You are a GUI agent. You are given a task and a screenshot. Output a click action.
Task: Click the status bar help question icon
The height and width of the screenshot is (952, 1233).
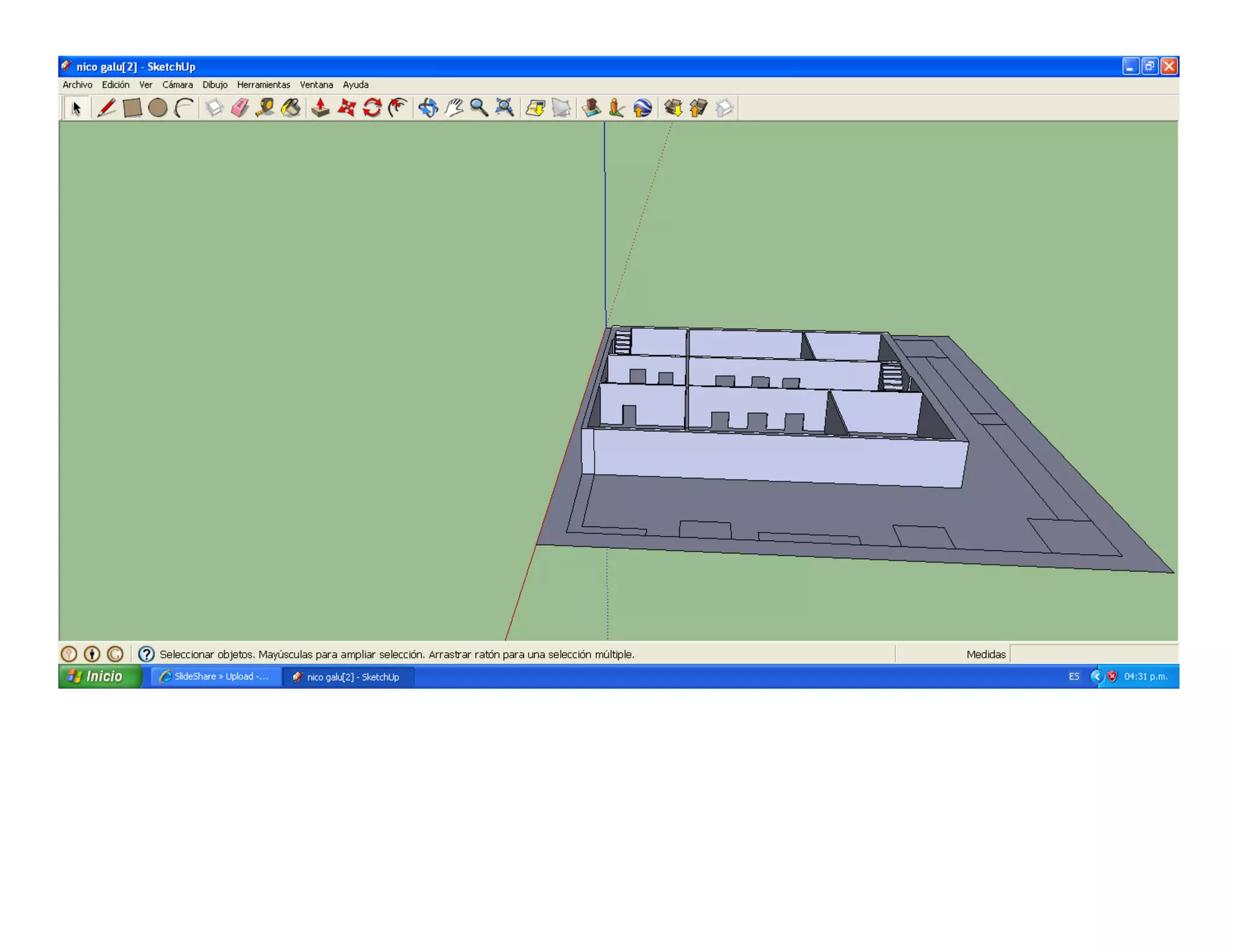146,654
